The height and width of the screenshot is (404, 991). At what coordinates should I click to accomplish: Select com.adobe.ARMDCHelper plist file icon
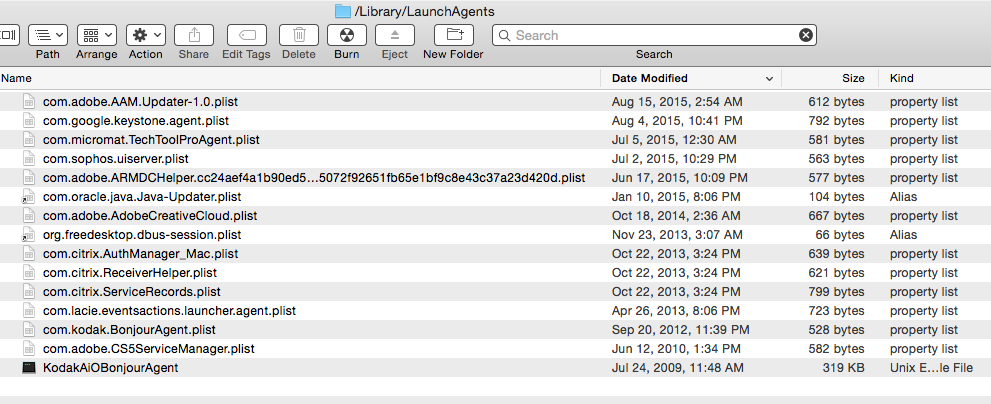[x=29, y=178]
